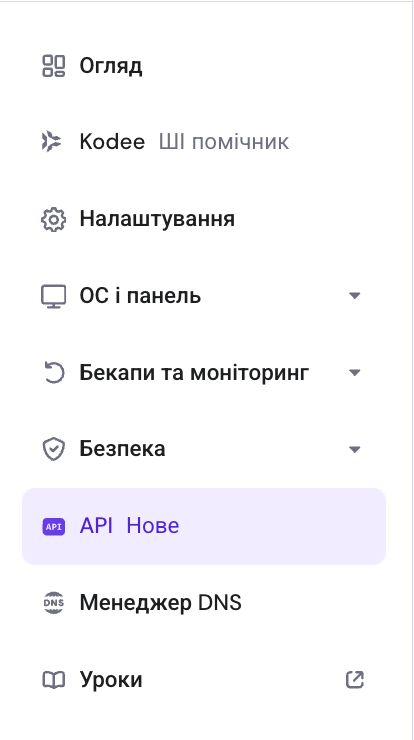Expand the ОС і панель dropdown arrow
414x740 pixels.
(x=354, y=296)
